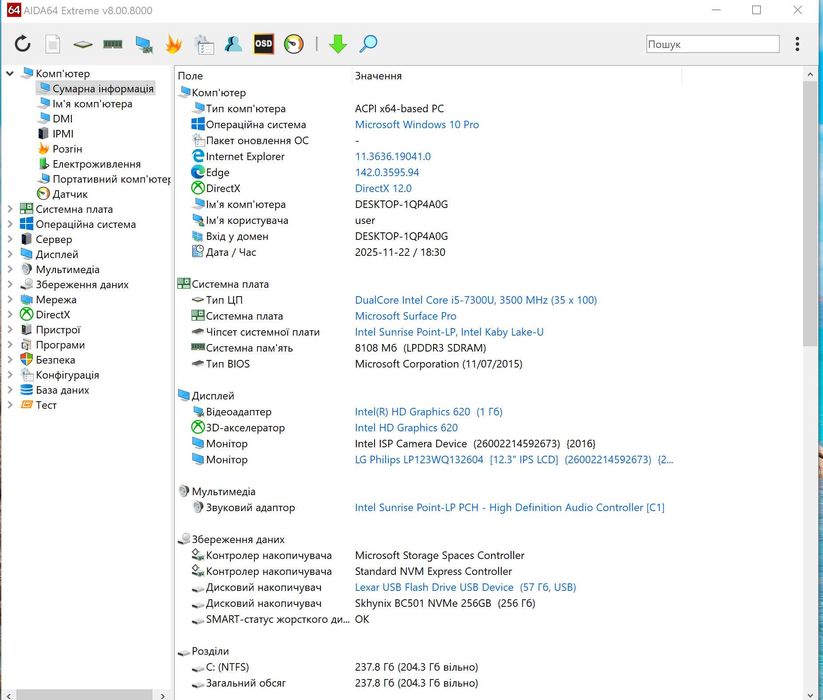
Task: Expand the Збереження даних tree node
Action: click(x=10, y=284)
